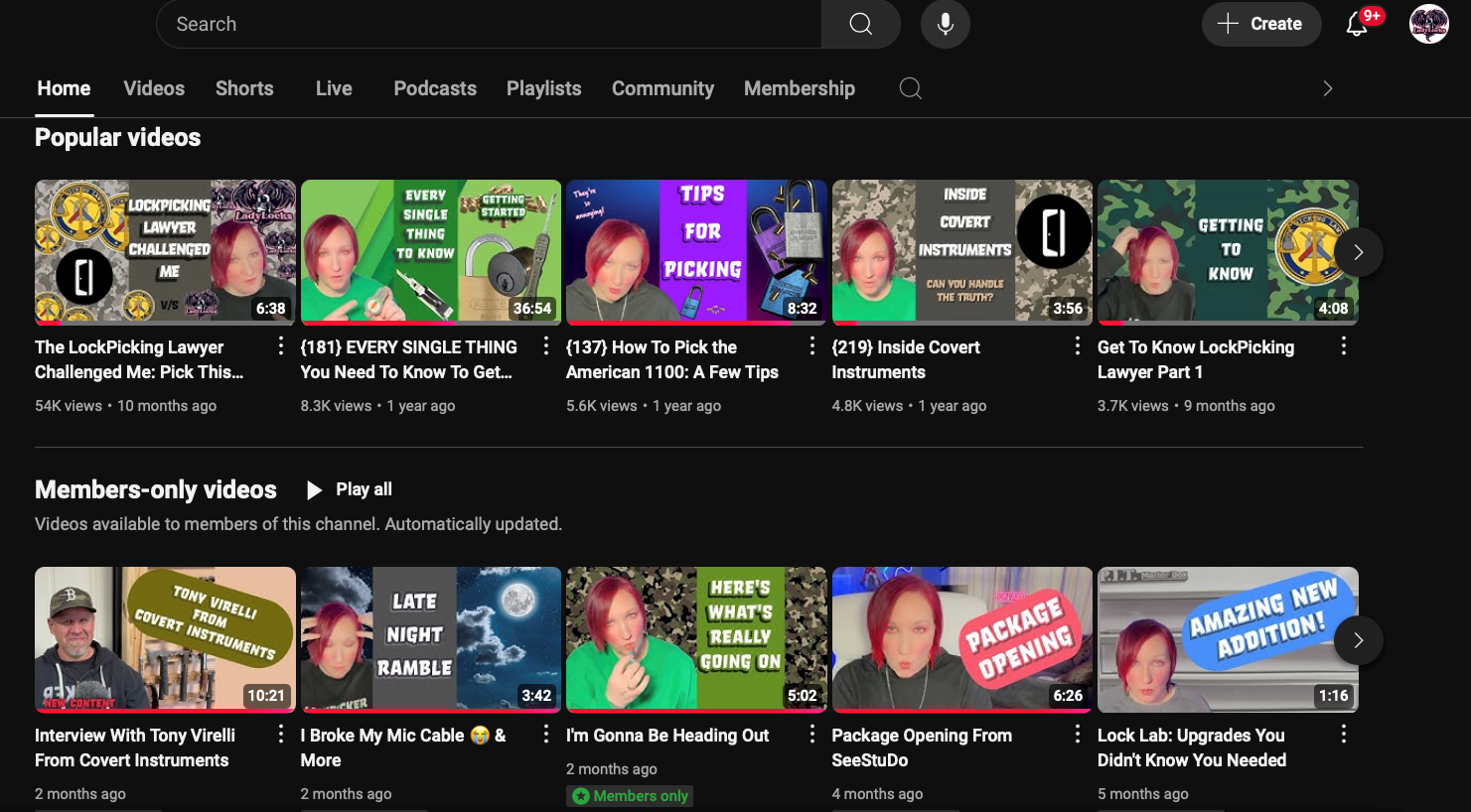Screen dimensions: 1471x812
Task: Open options for Get To Know LockPicking Lawyer
Action: (x=1344, y=345)
